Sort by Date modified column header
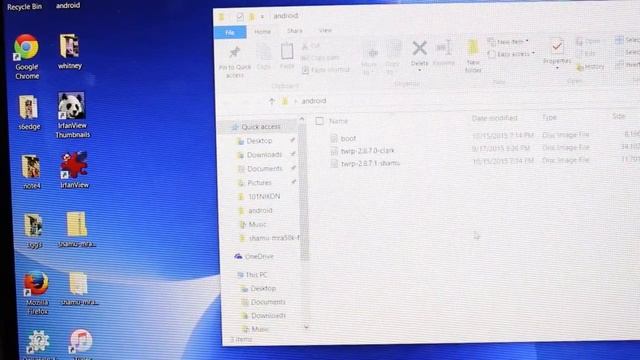 click(494, 118)
